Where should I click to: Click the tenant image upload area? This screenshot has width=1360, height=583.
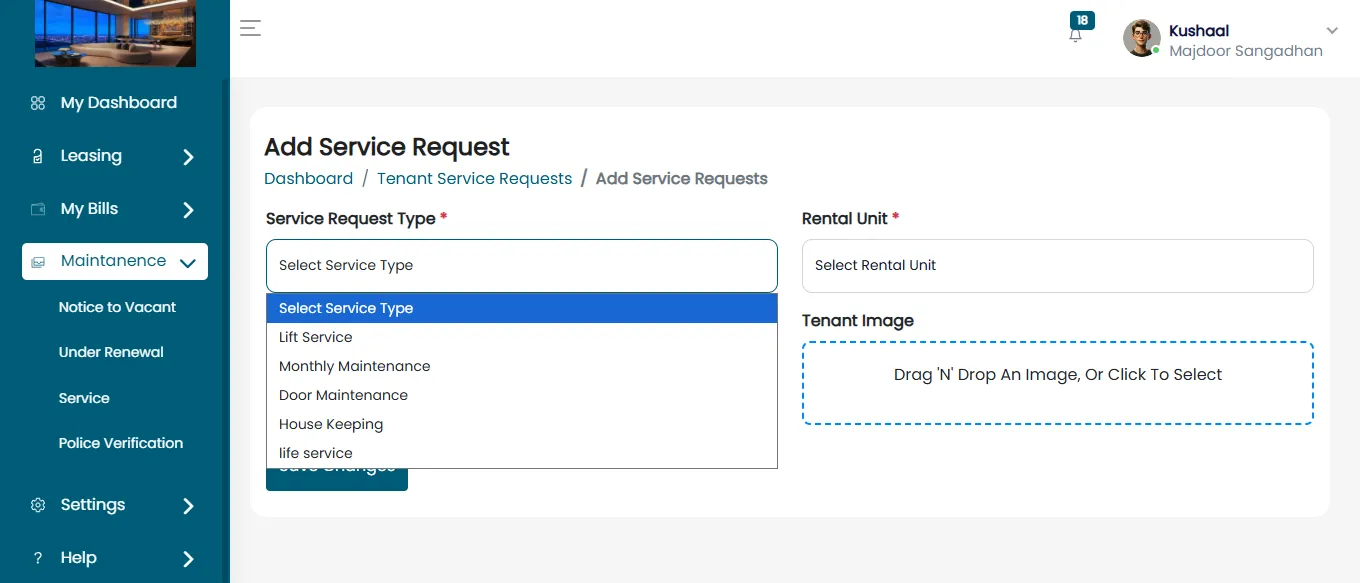(x=1058, y=383)
